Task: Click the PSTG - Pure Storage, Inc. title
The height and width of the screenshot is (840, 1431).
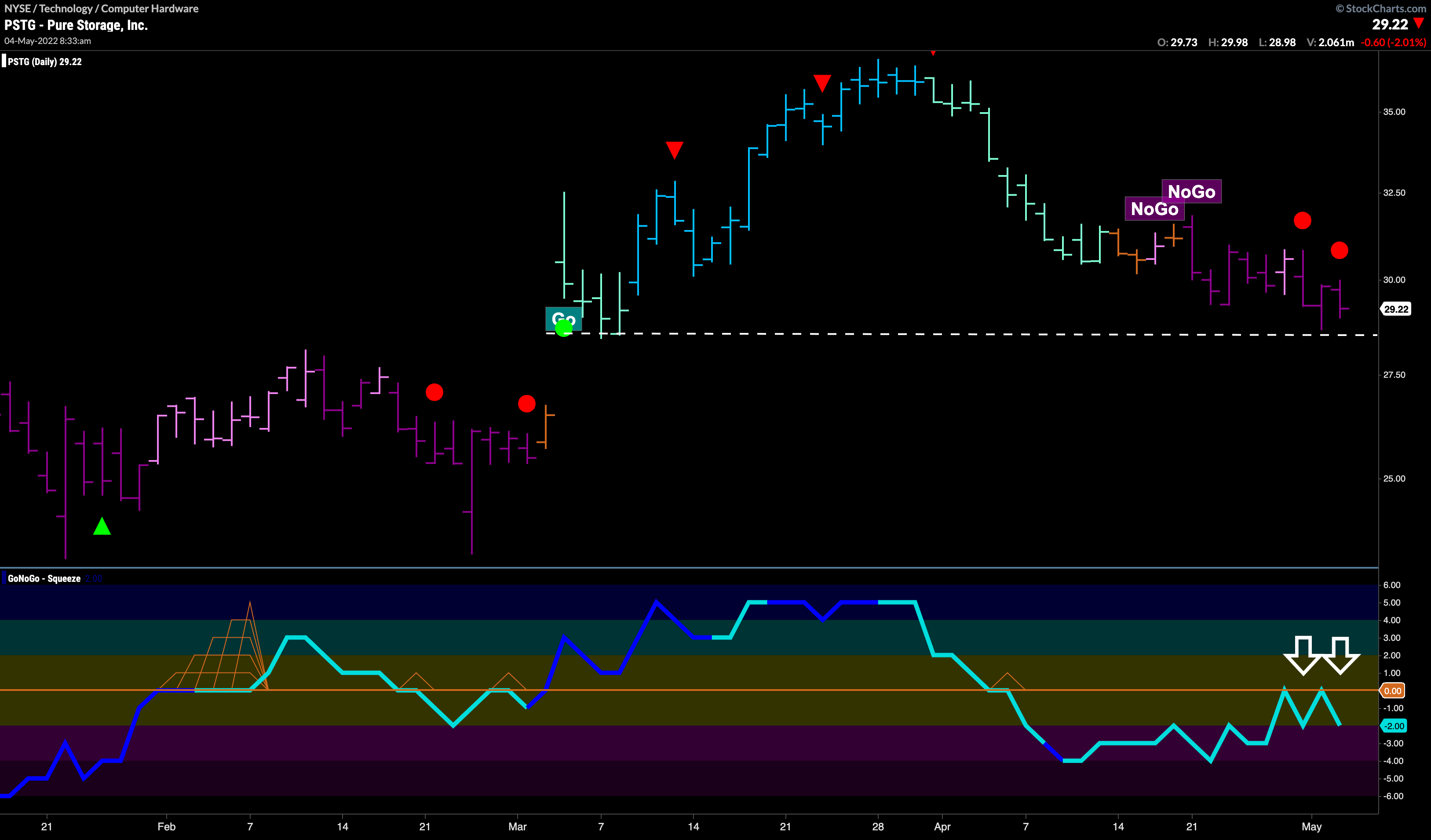Action: click(x=76, y=25)
